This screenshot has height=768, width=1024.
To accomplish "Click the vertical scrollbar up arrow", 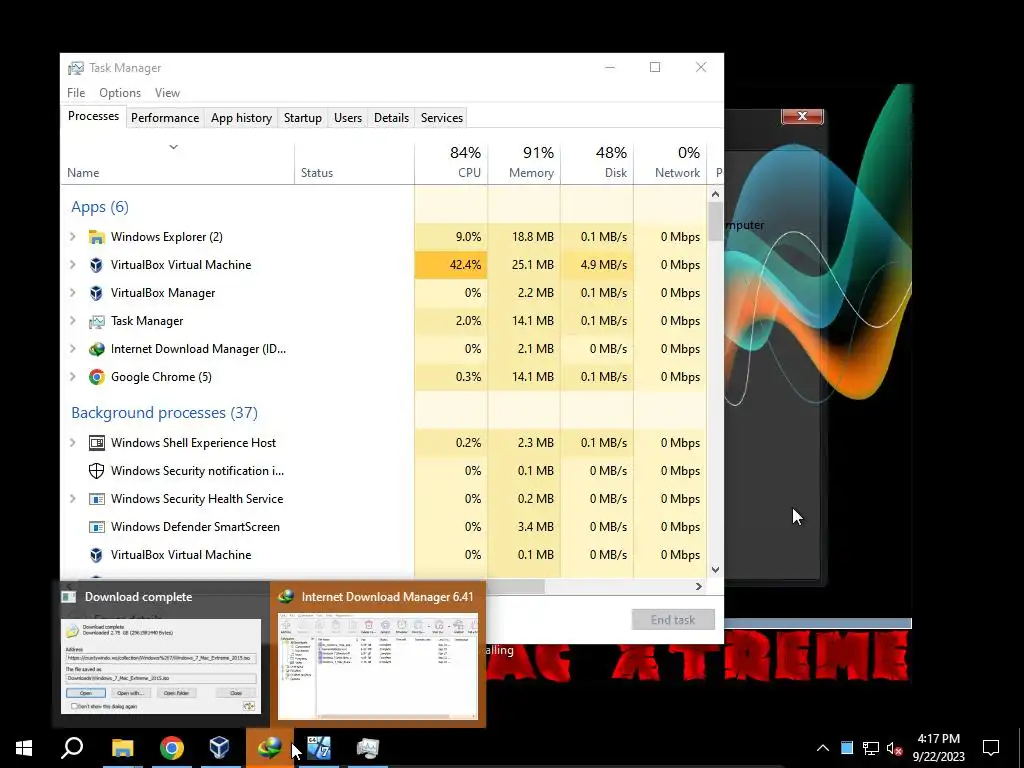I will (716, 194).
